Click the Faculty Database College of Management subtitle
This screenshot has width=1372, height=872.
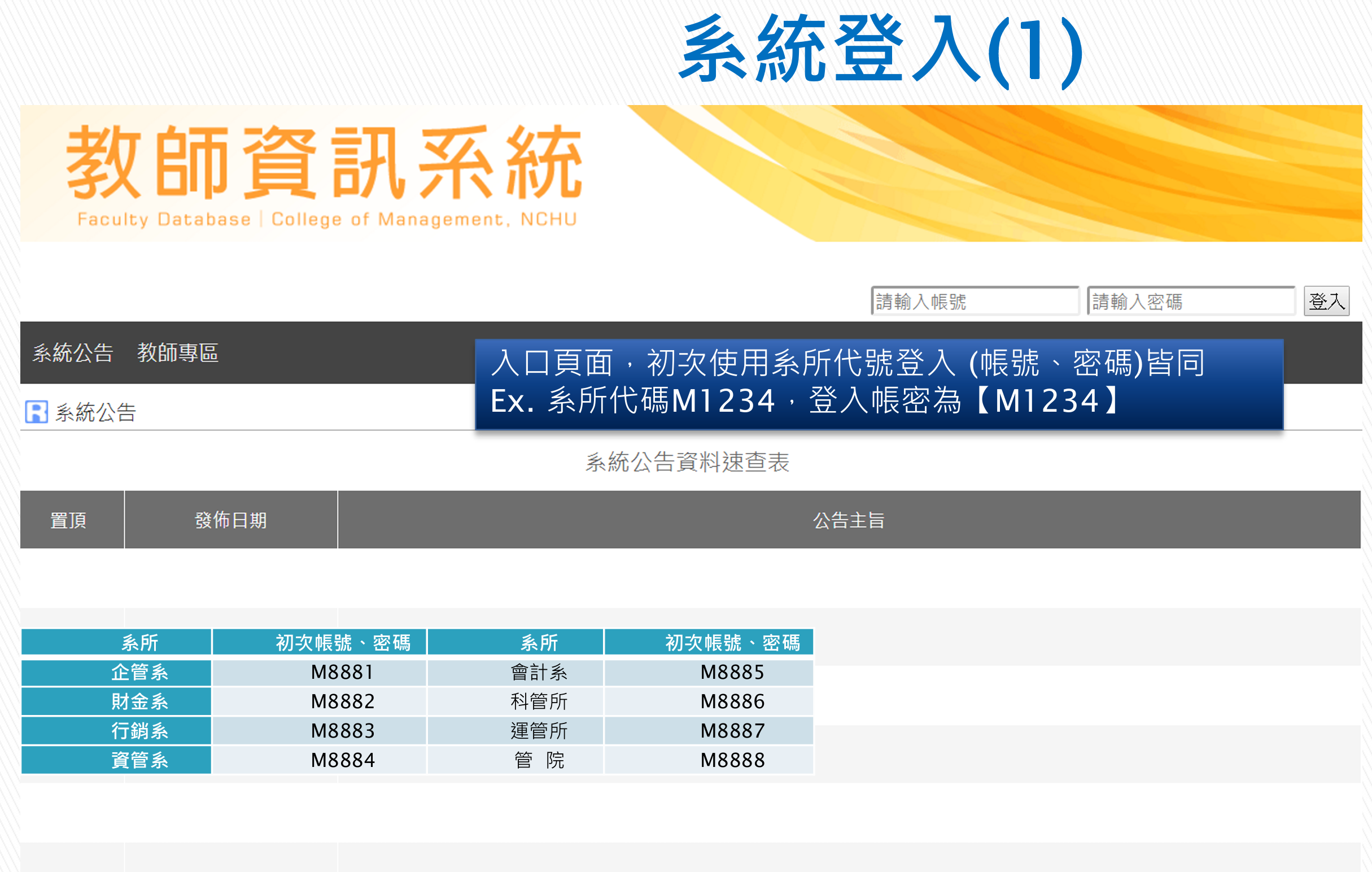[327, 220]
